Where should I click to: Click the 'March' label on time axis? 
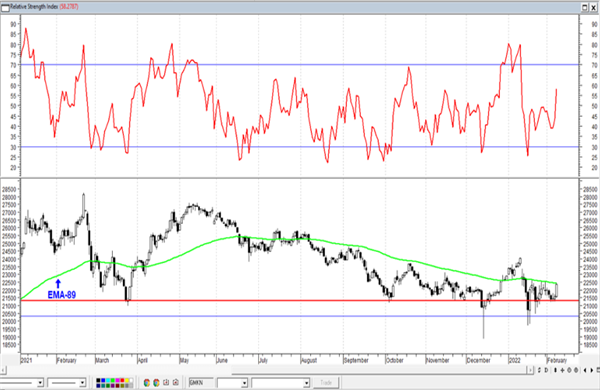click(102, 361)
